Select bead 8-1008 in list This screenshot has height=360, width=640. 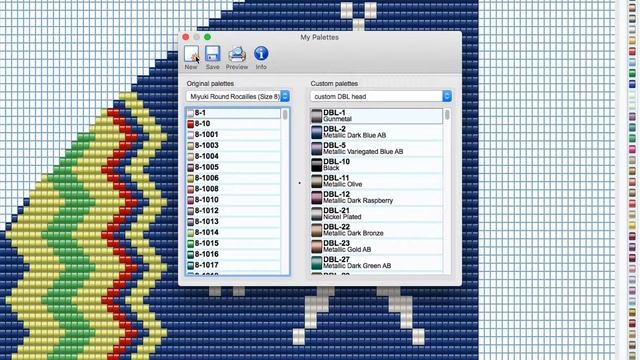[233, 189]
